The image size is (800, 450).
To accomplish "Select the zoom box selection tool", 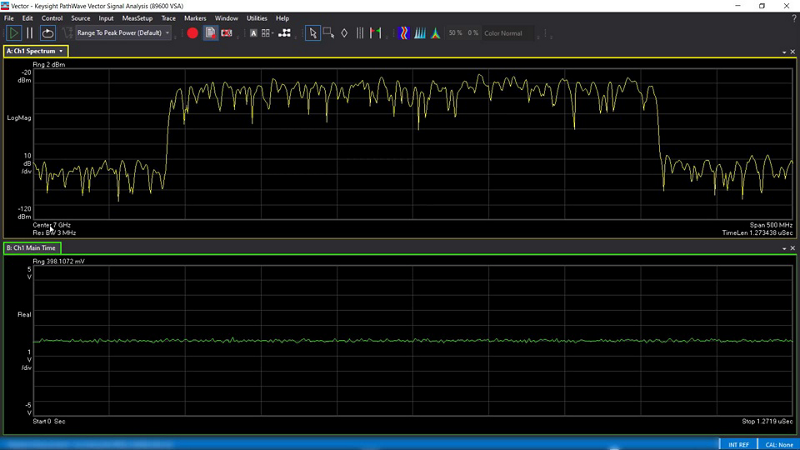I will [x=329, y=33].
